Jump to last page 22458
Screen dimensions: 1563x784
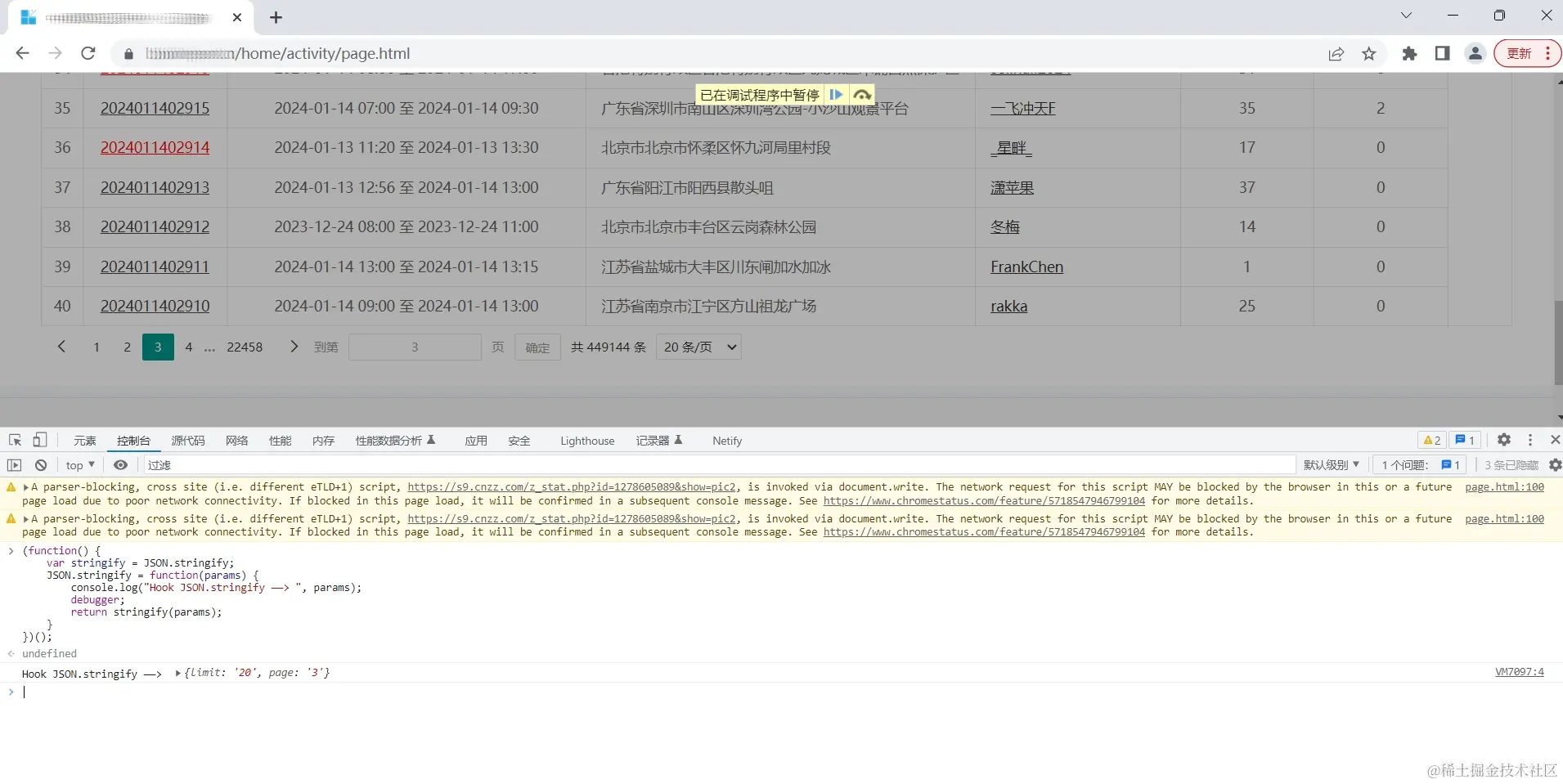(245, 347)
